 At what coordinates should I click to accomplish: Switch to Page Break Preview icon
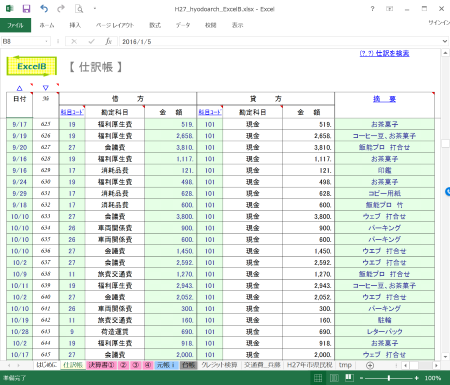tap(349, 378)
